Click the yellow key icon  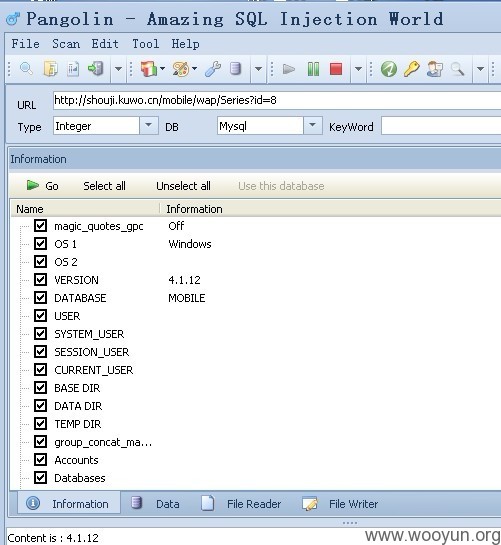[x=411, y=69]
